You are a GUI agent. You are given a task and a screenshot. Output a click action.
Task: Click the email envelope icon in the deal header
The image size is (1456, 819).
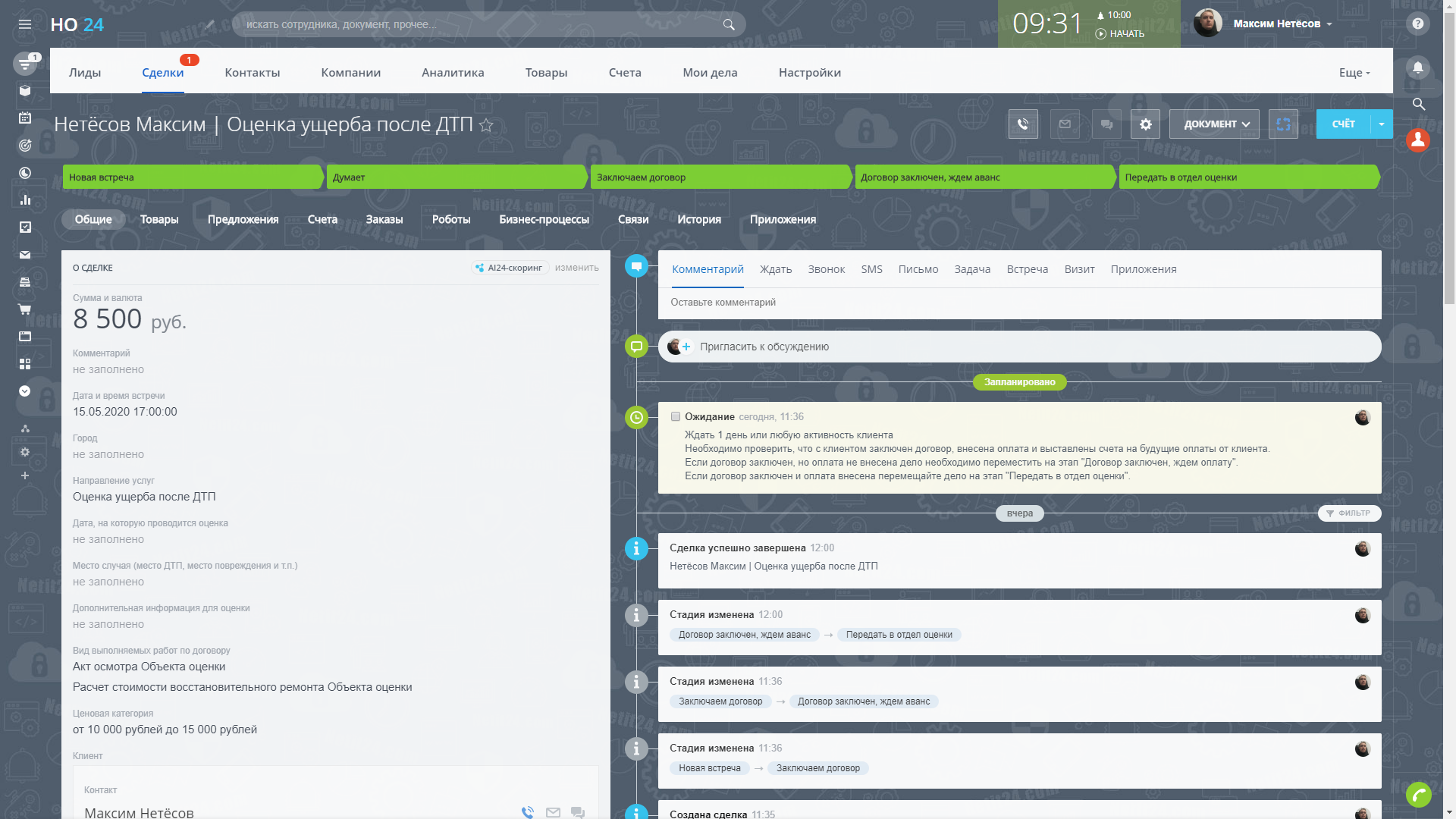pos(1065,124)
